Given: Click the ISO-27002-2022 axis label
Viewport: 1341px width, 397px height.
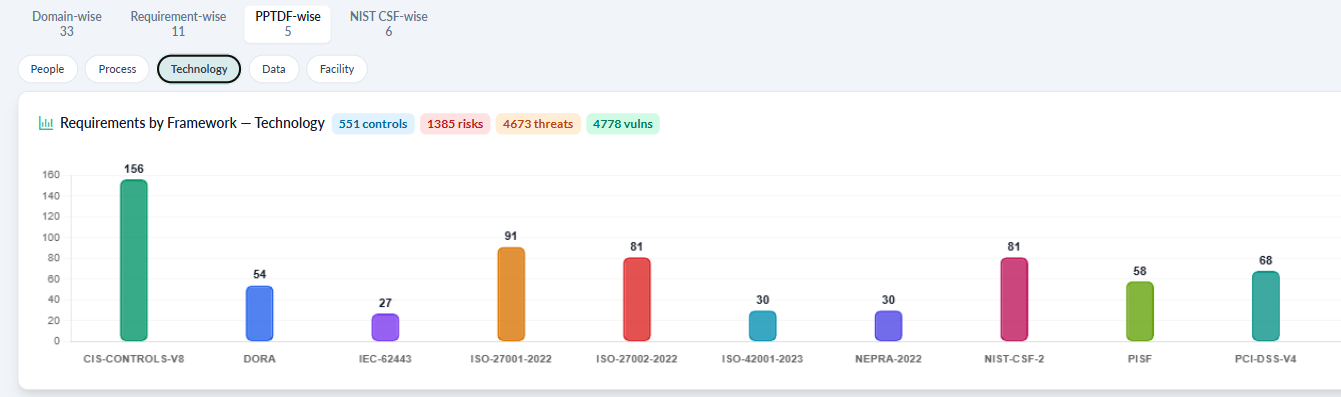Looking at the screenshot, I should (x=637, y=358).
